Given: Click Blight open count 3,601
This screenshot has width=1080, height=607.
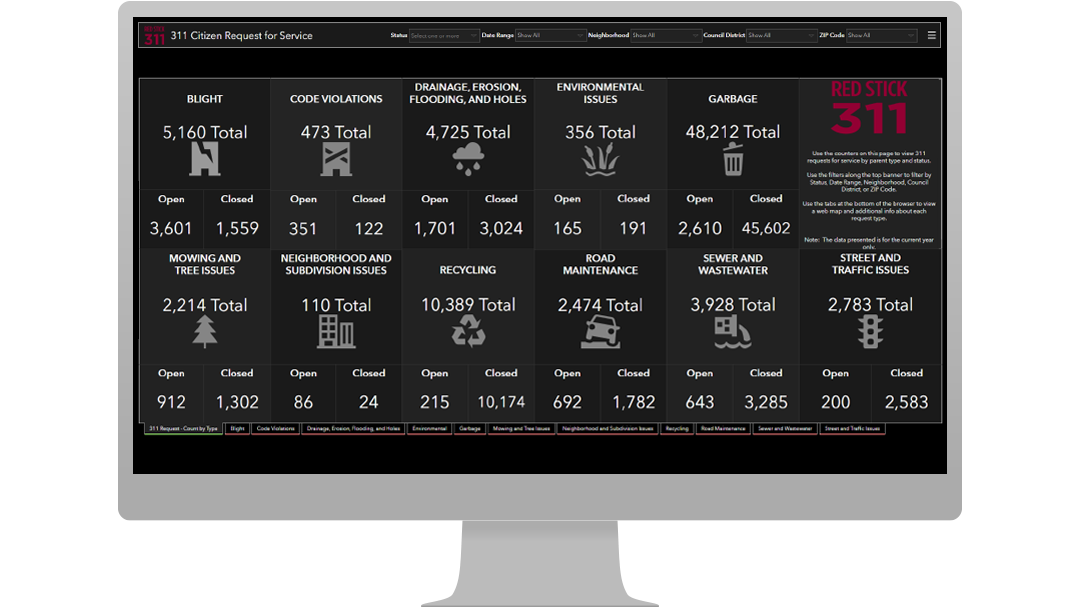Looking at the screenshot, I should pos(171,229).
